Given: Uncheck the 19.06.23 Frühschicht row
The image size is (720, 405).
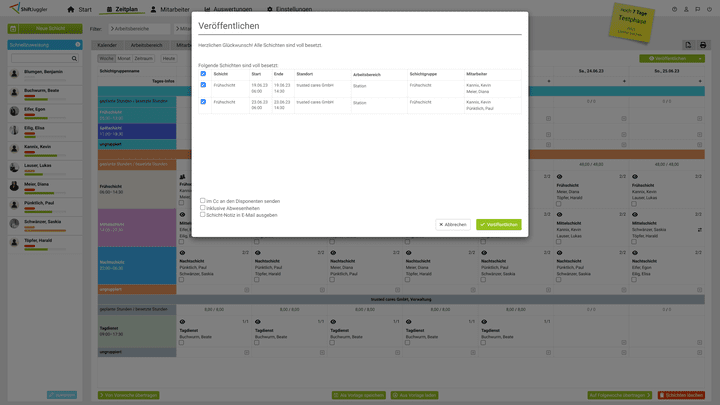Looking at the screenshot, I should (x=203, y=86).
